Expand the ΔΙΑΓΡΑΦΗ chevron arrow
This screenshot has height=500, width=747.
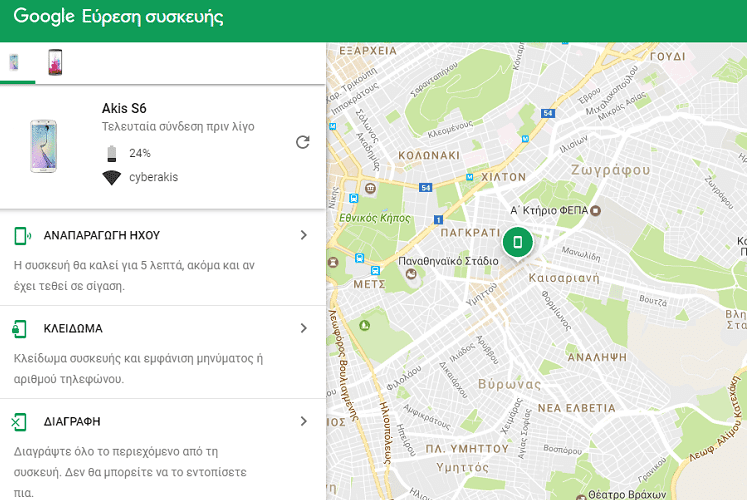tap(303, 421)
